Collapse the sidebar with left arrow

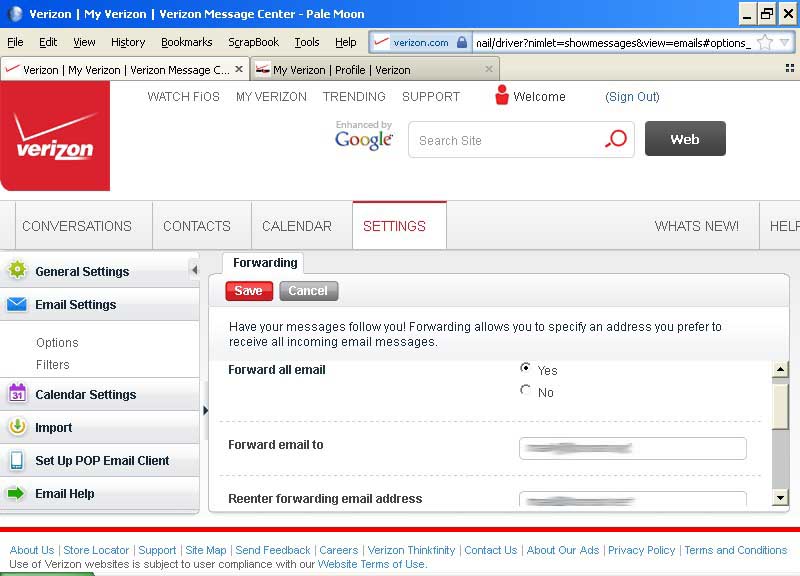194,270
